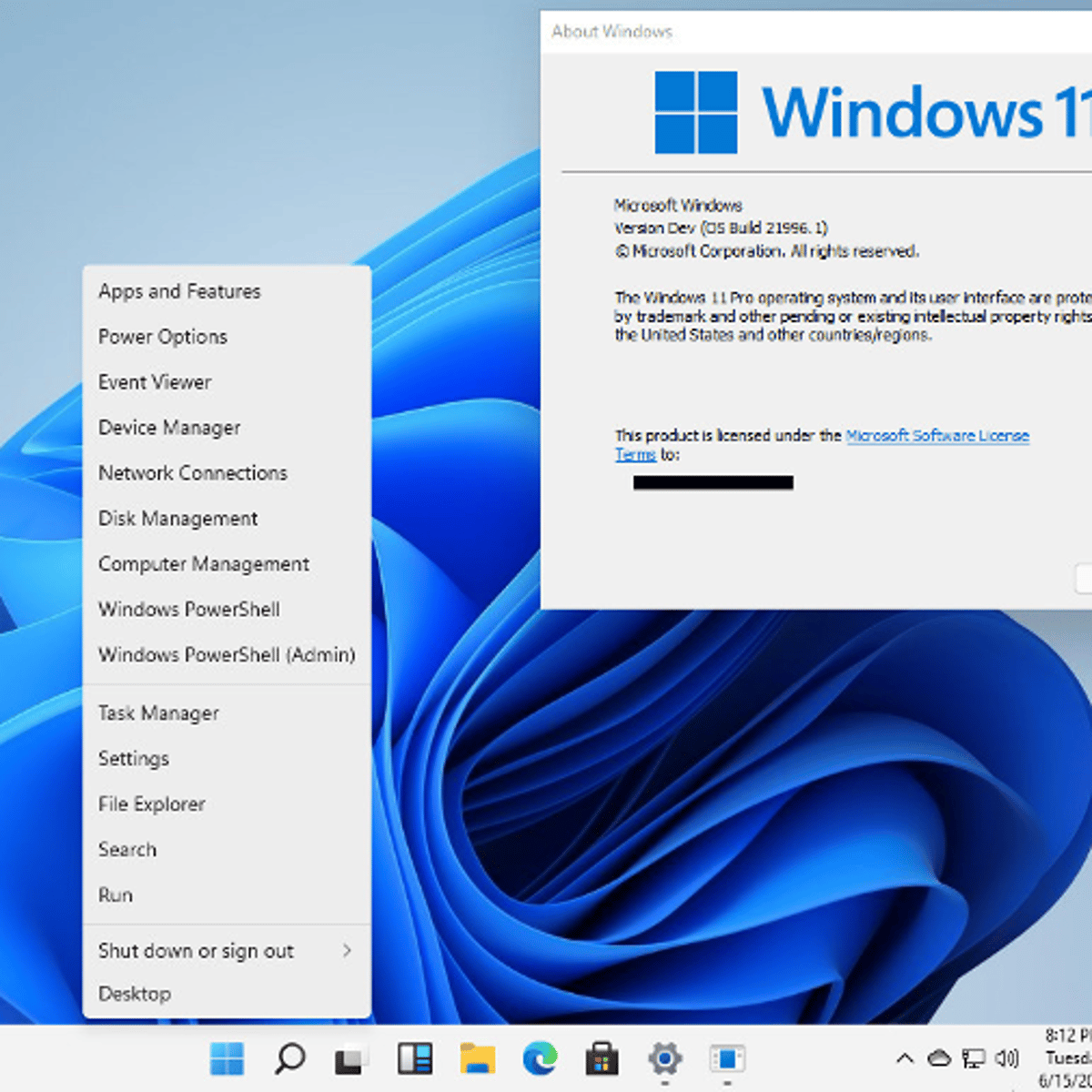
Task: Launch Microsoft Edge from the taskbar
Action: tap(540, 1058)
